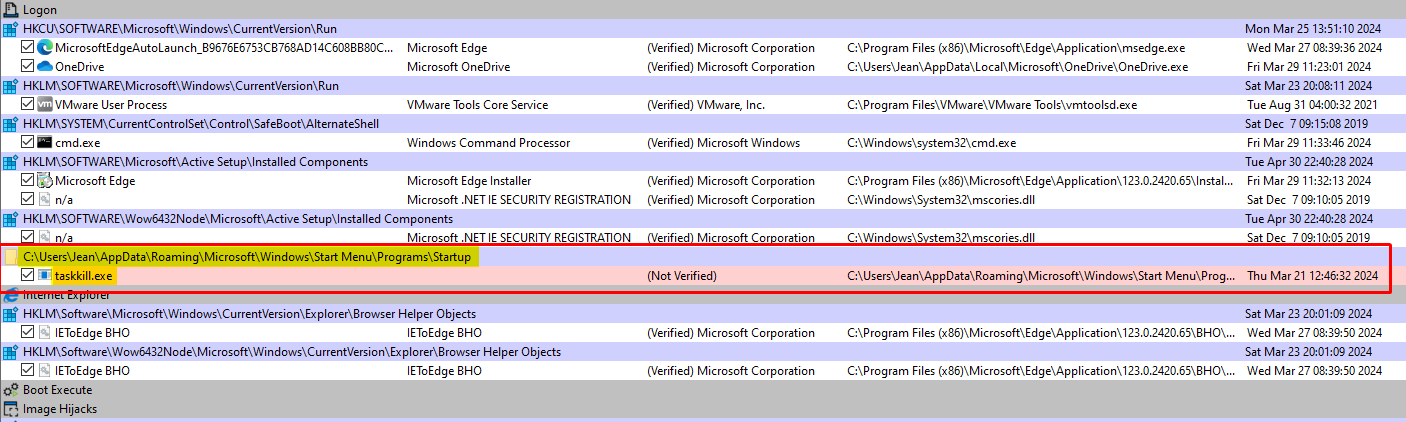Image resolution: width=1406 pixels, height=422 pixels.
Task: Click the VMware User Process icon
Action: (45, 104)
